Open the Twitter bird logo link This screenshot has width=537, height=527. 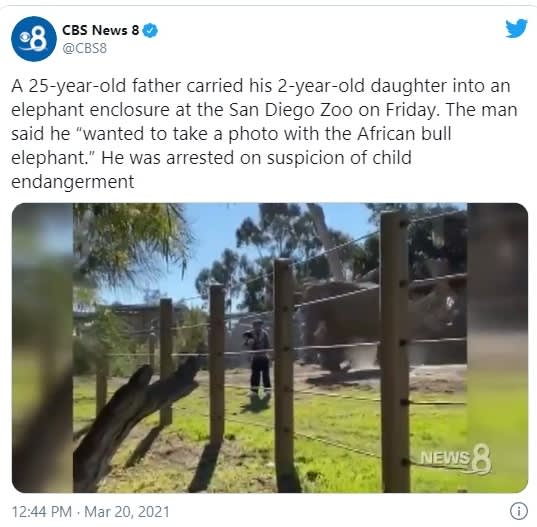pos(516,28)
